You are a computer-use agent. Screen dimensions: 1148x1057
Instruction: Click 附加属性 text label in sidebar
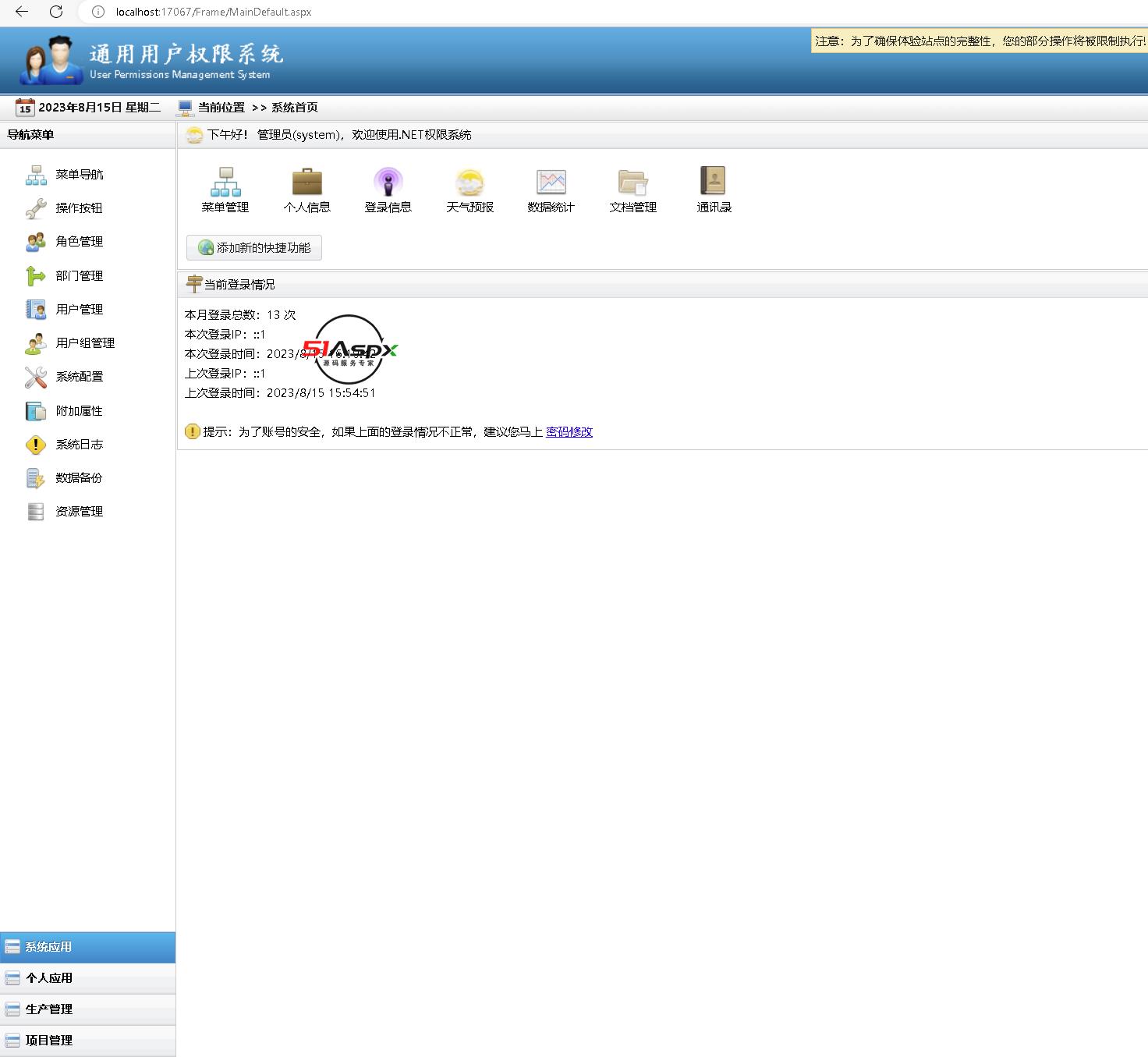(80, 410)
